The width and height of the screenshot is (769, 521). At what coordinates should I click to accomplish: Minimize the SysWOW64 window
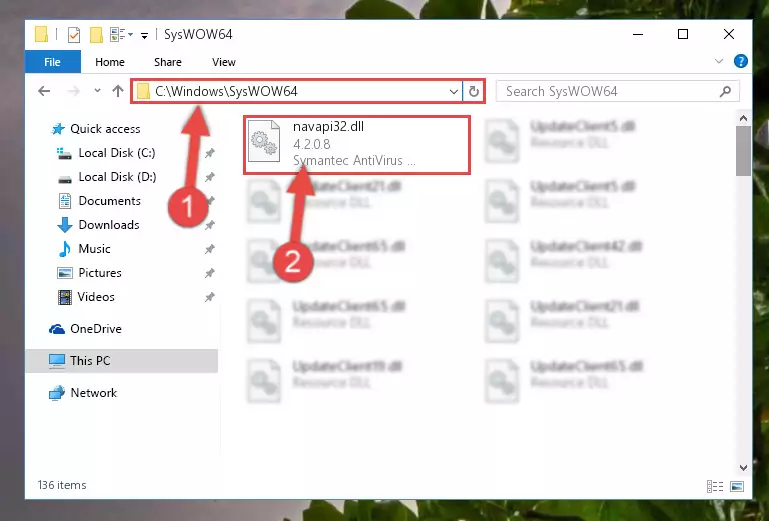click(638, 34)
